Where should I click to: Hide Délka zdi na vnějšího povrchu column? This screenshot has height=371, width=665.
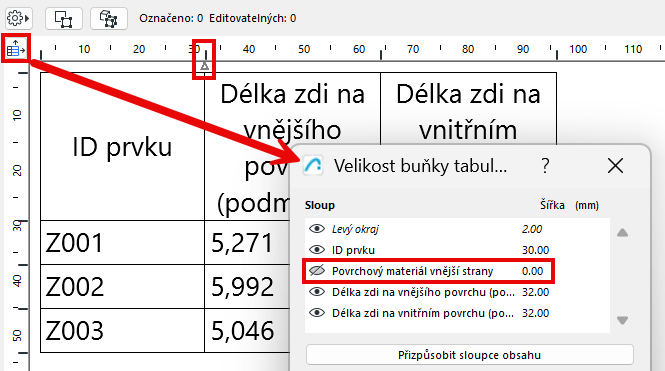click(x=317, y=292)
